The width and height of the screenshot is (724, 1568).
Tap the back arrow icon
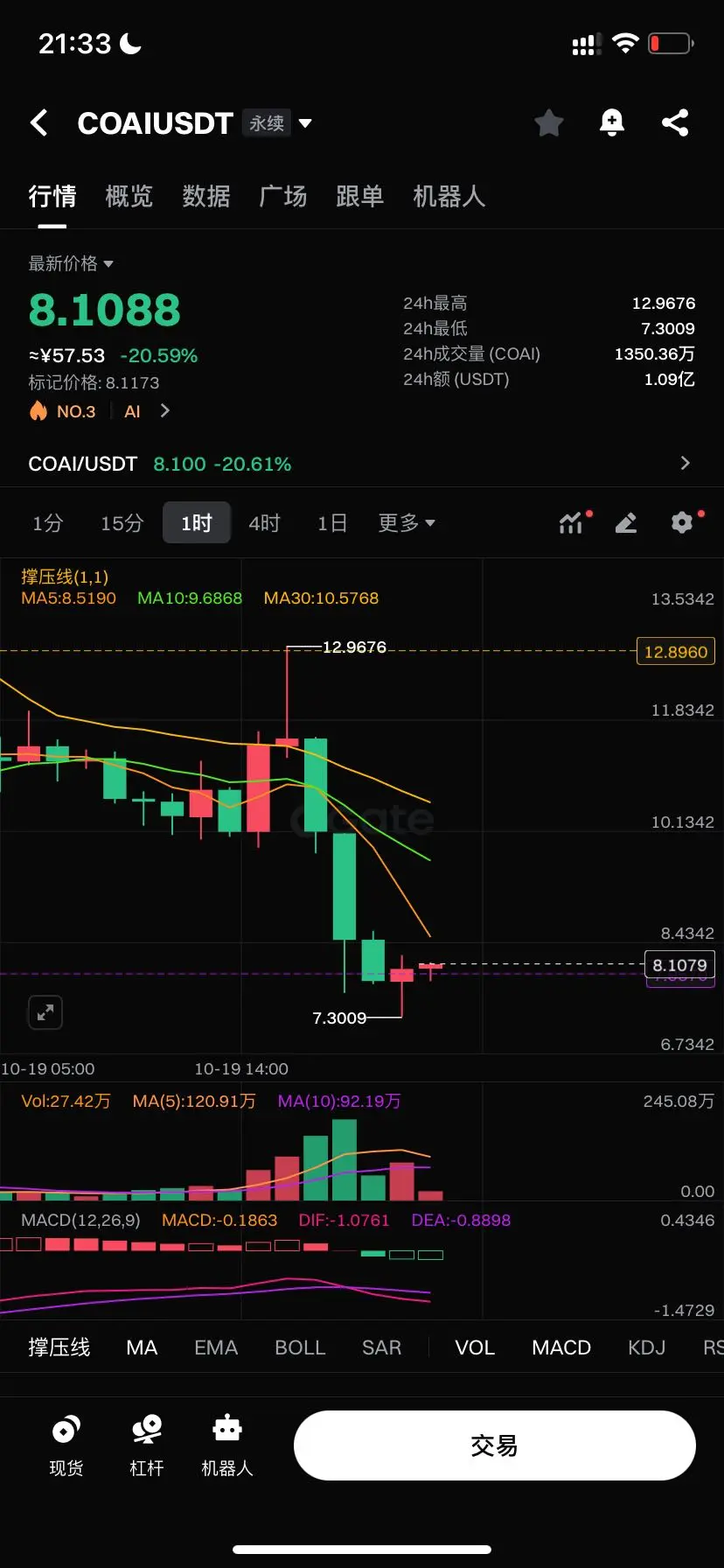(39, 122)
